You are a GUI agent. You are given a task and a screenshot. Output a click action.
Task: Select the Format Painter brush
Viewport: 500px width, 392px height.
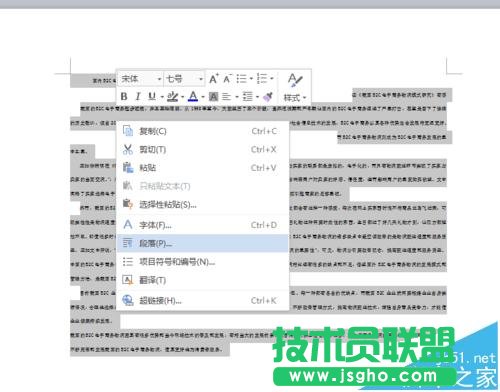[x=268, y=97]
